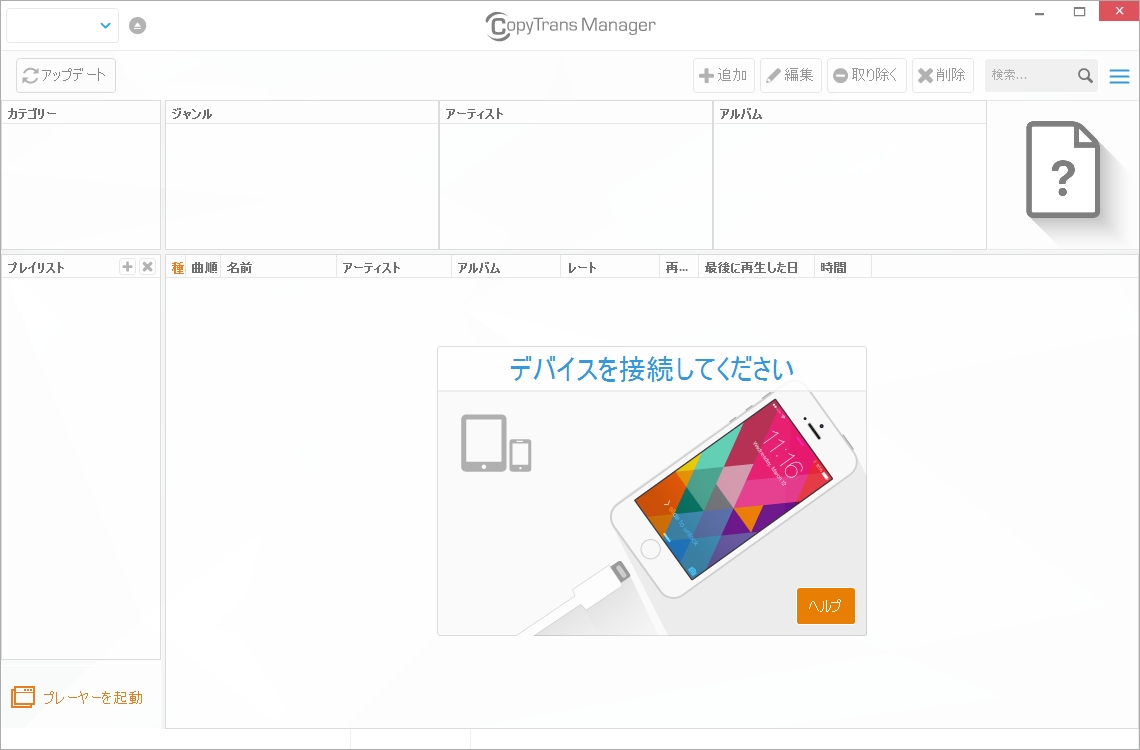1140x750 pixels.
Task: Click the X icon beside プレイリスト plus icon
Action: point(146,266)
